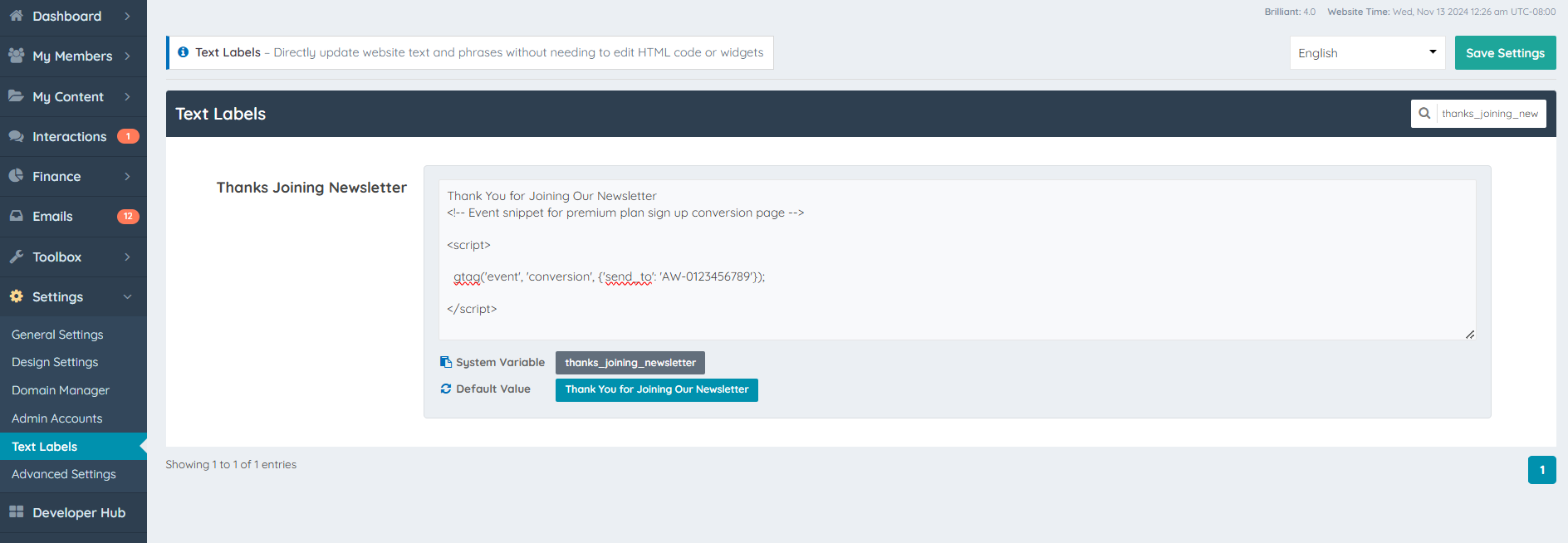Click inside the newsletter text area
The height and width of the screenshot is (543, 1568).
point(957,260)
